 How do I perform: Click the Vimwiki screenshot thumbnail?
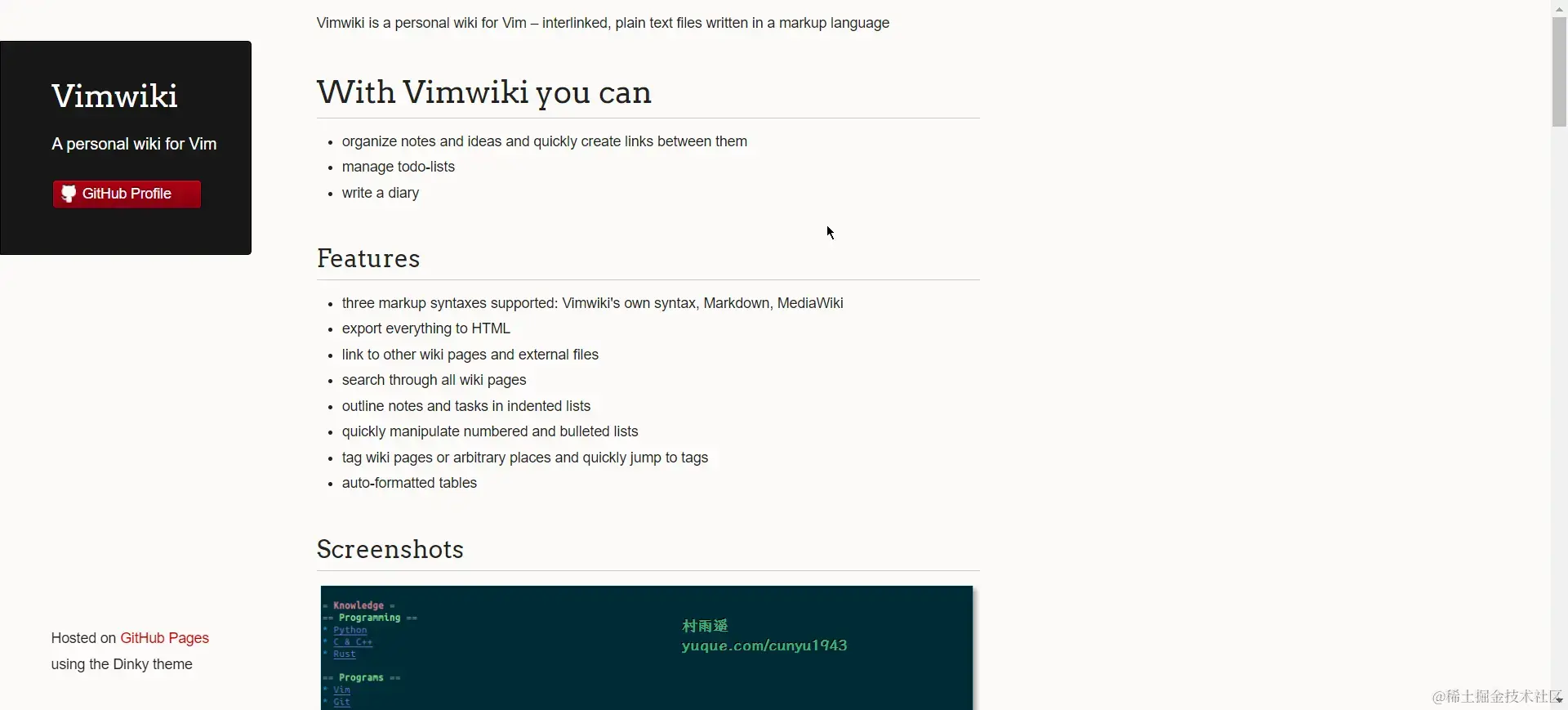click(x=647, y=647)
